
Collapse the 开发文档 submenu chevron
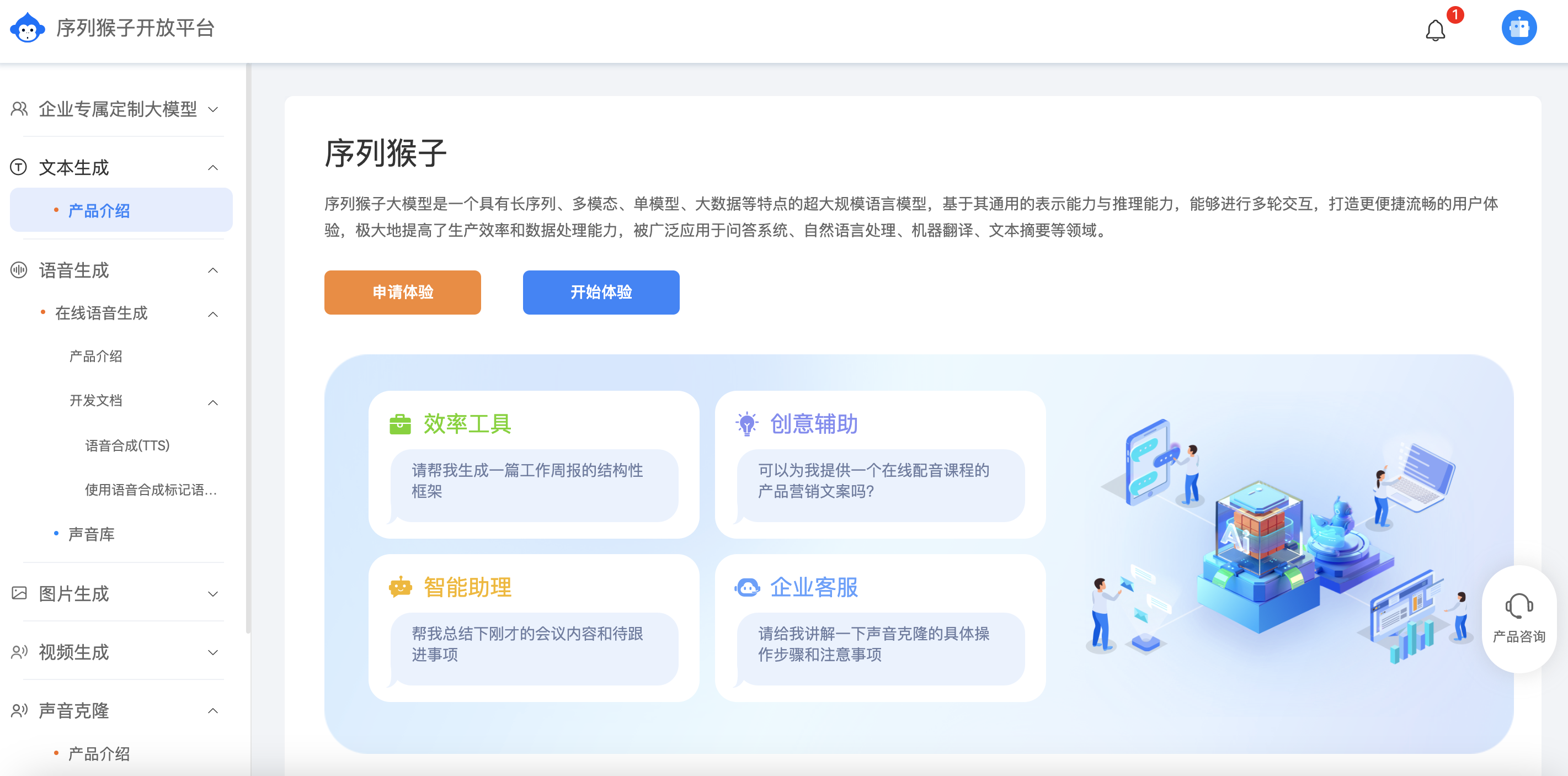pos(212,402)
